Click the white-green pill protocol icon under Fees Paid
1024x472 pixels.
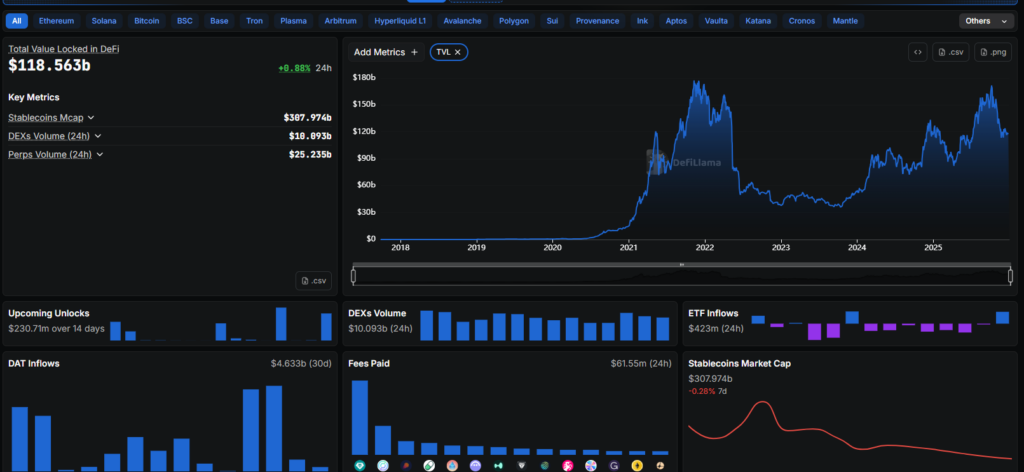point(429,465)
